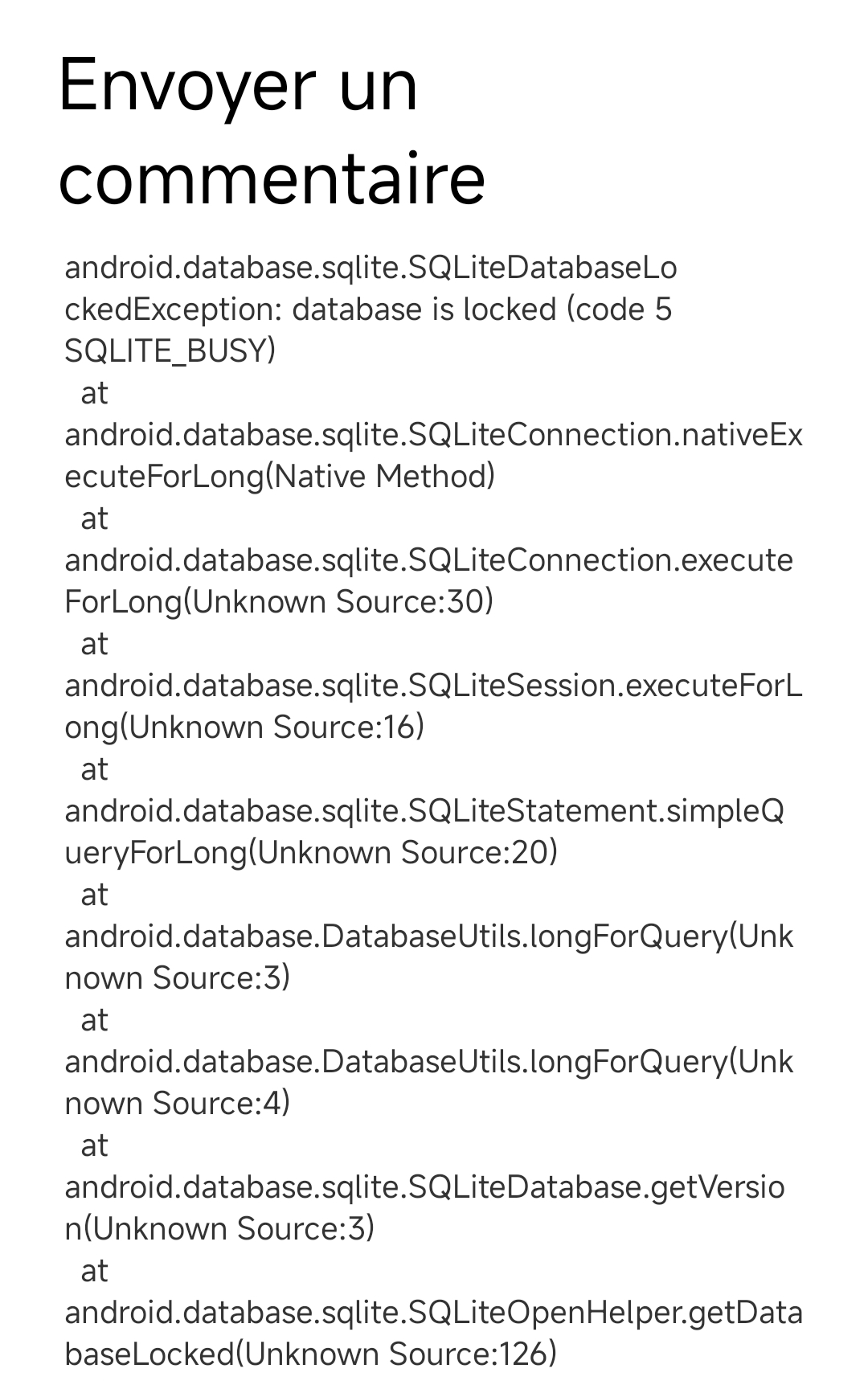Place cursor on the SQLITE_BUSY) line
The width and height of the screenshot is (868, 1381).
[170, 351]
